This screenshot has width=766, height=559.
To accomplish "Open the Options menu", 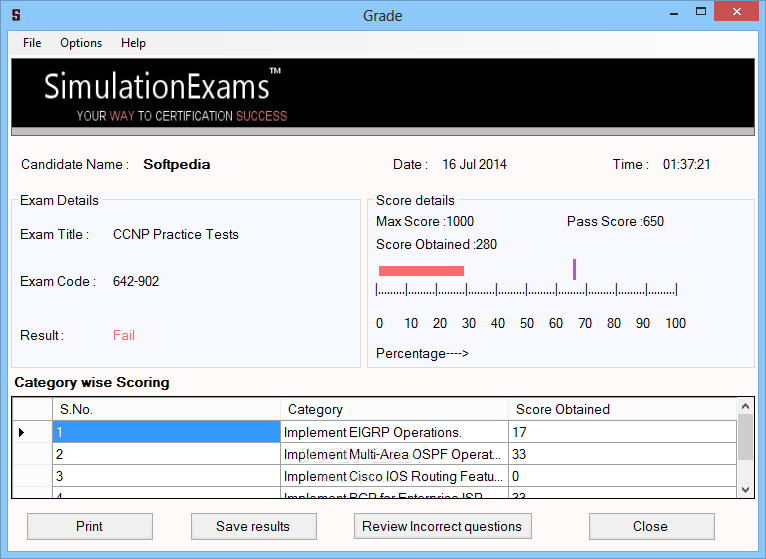I will (x=81, y=43).
